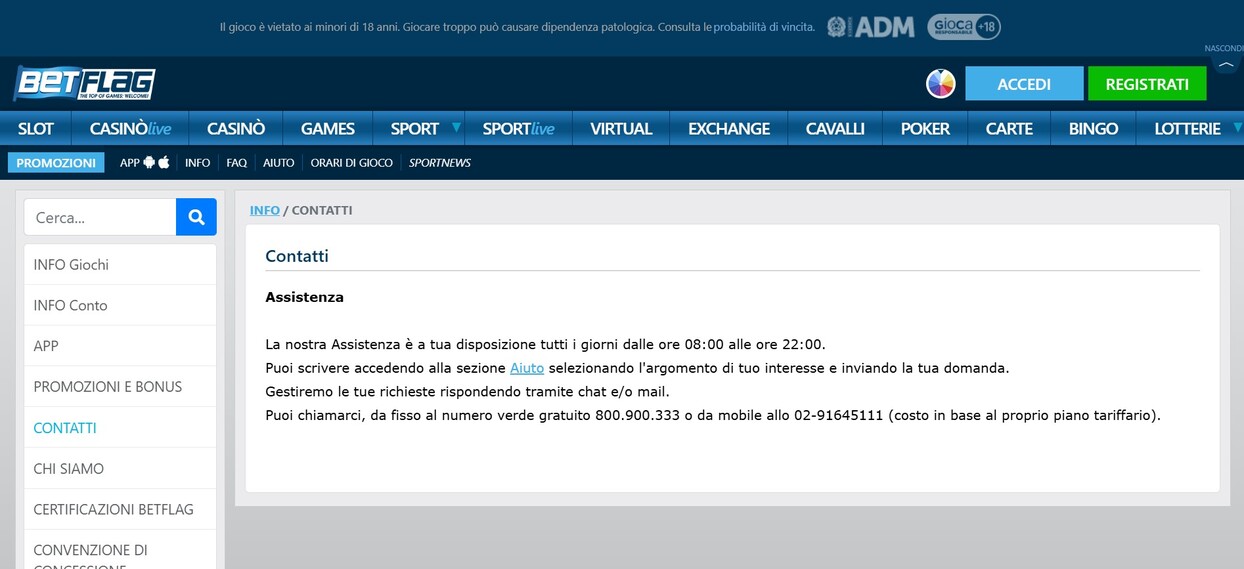Open the FAQ link
The image size is (1244, 569).
(x=237, y=162)
